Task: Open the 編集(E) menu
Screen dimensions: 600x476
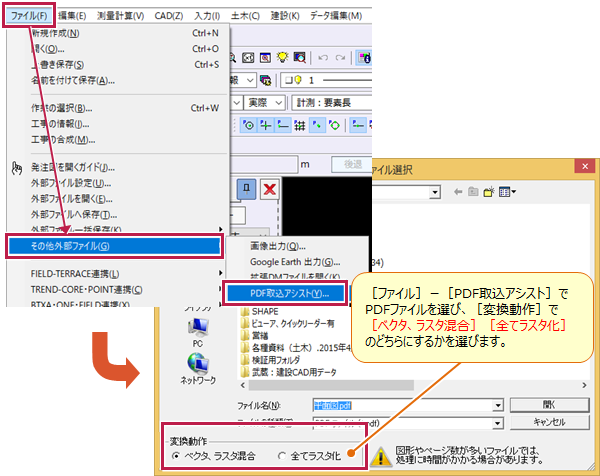Action: (72, 16)
